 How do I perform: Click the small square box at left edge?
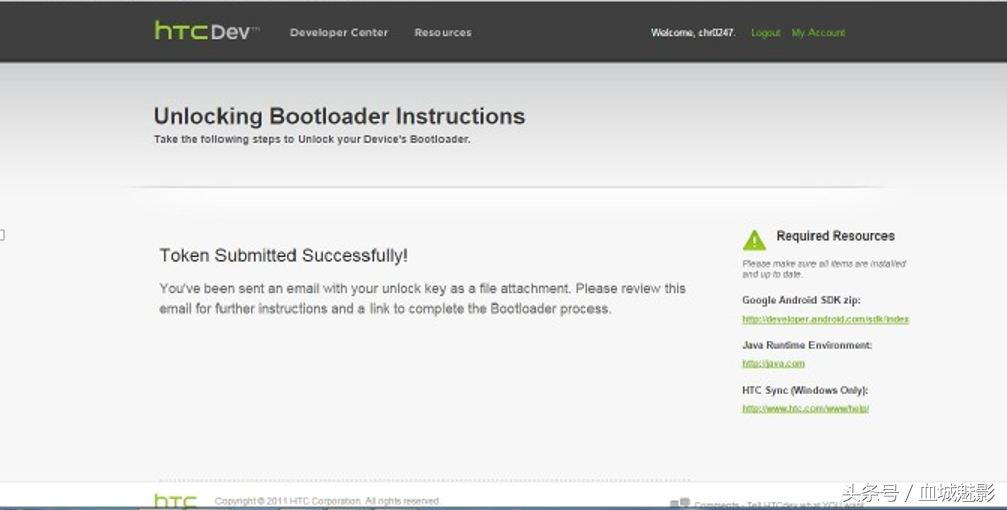(2, 235)
